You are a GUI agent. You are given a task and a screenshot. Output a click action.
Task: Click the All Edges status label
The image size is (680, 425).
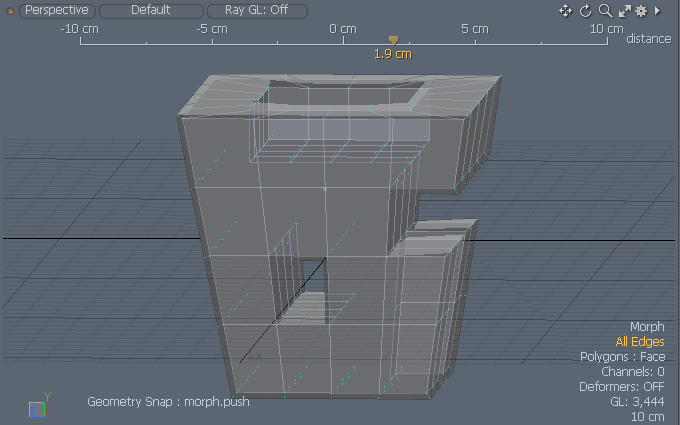640,342
